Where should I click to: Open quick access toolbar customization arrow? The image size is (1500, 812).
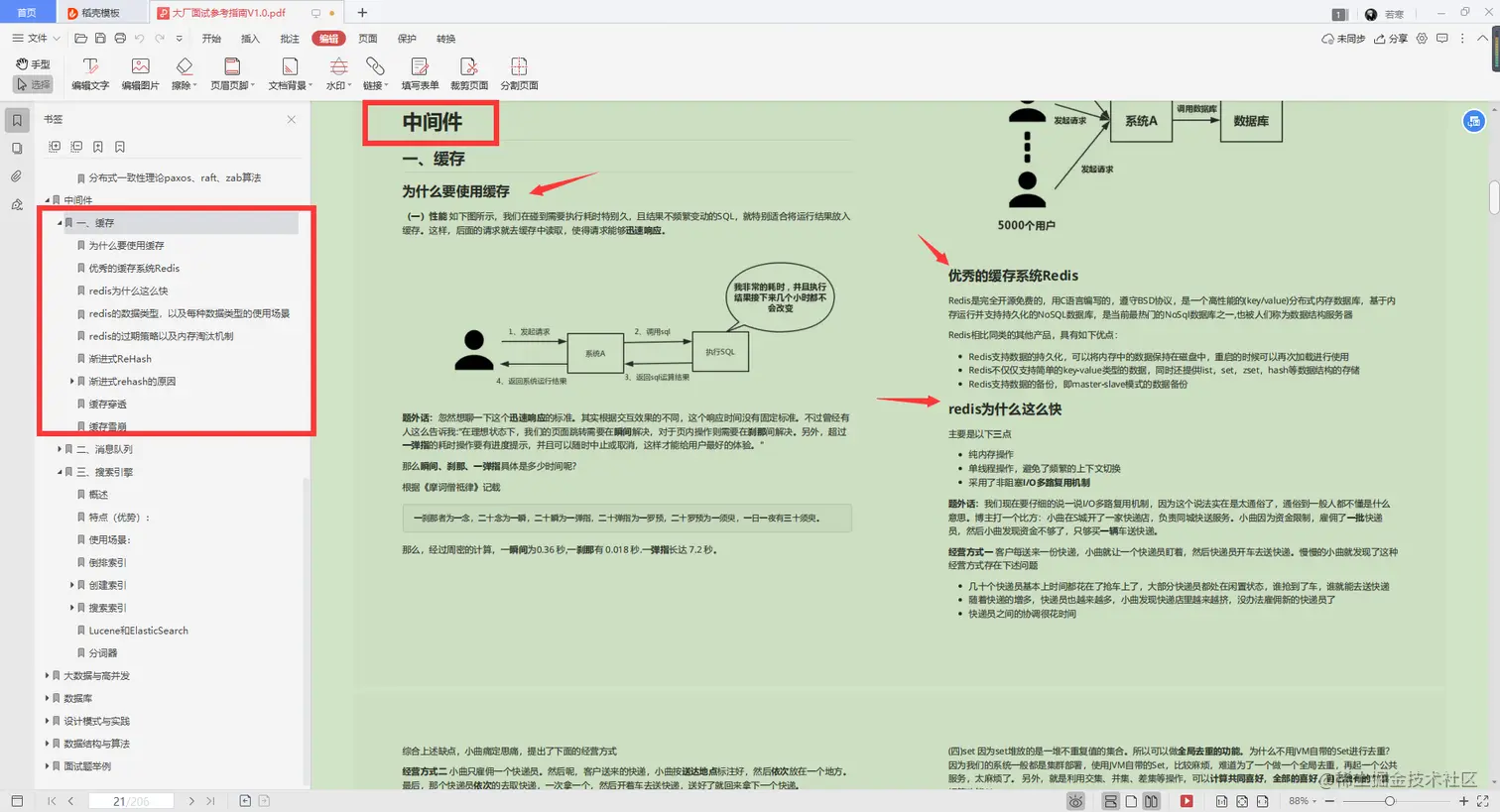coord(179,39)
